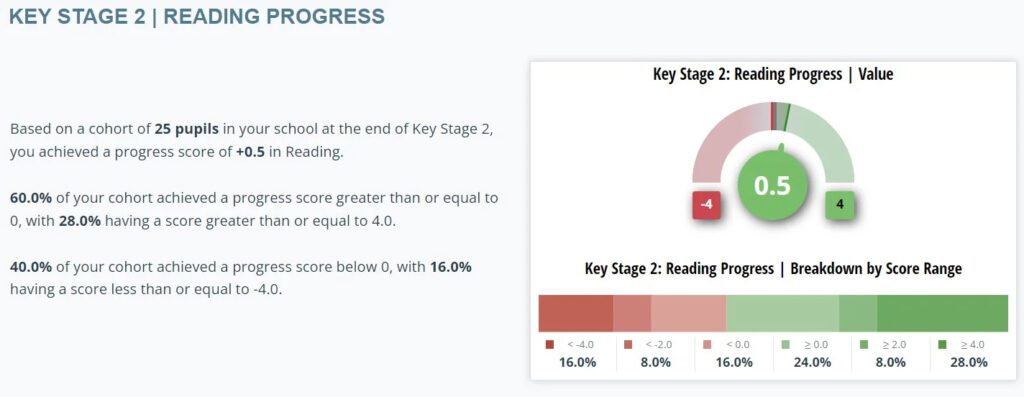
Task: Select the dark green 28.0% bar segment
Action: [942, 313]
